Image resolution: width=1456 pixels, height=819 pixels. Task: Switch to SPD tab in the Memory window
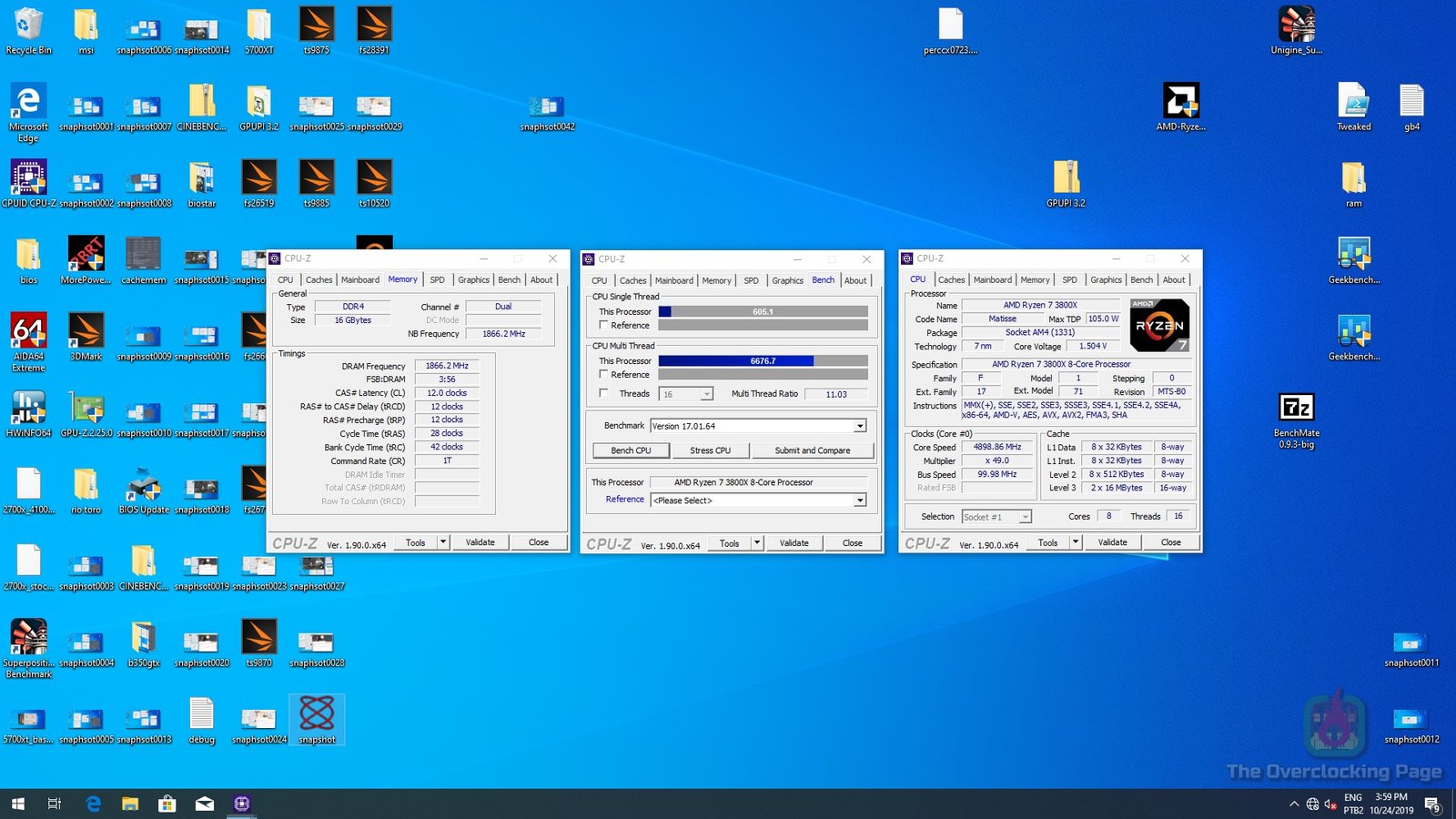437,280
